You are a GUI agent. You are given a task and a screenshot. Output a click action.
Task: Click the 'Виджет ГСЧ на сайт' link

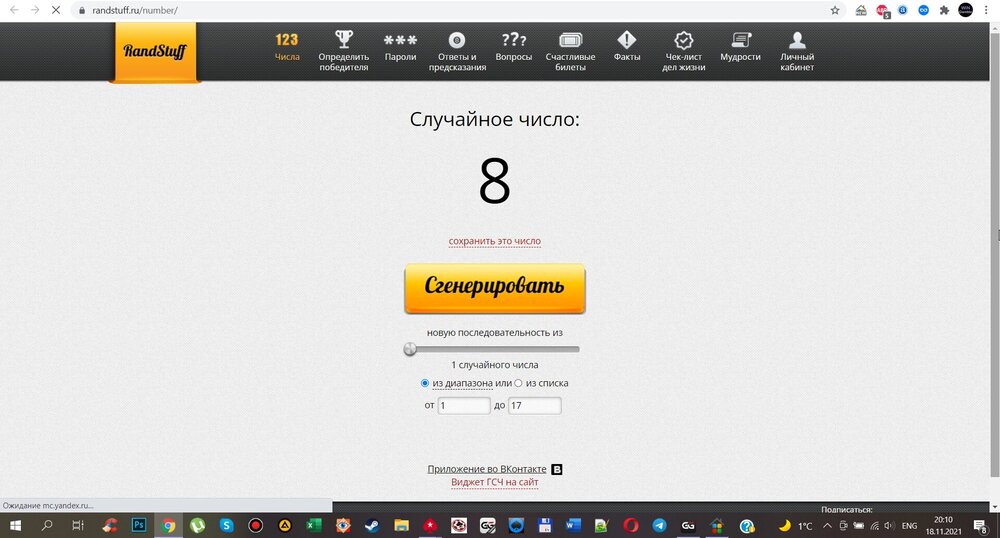(494, 482)
